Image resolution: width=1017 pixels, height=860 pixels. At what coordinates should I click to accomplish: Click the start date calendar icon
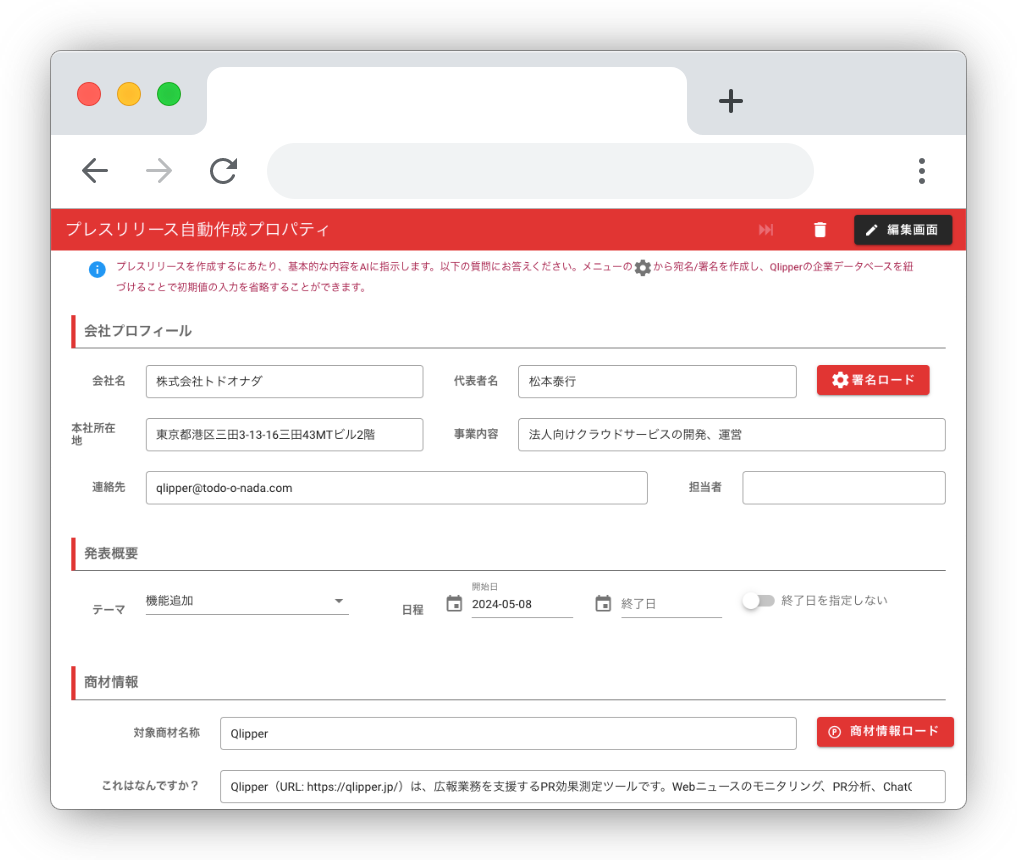click(454, 604)
